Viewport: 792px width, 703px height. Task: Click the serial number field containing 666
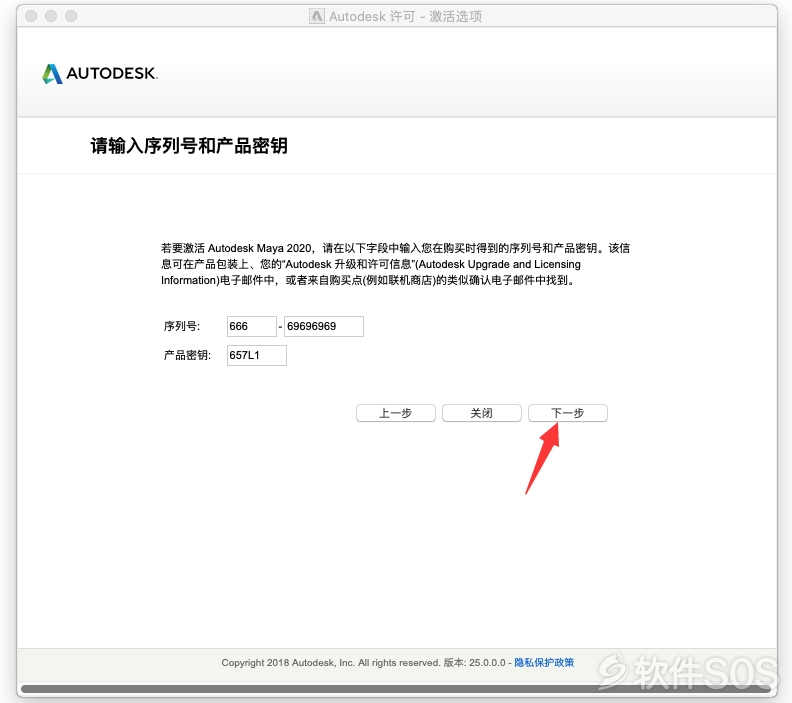click(252, 326)
